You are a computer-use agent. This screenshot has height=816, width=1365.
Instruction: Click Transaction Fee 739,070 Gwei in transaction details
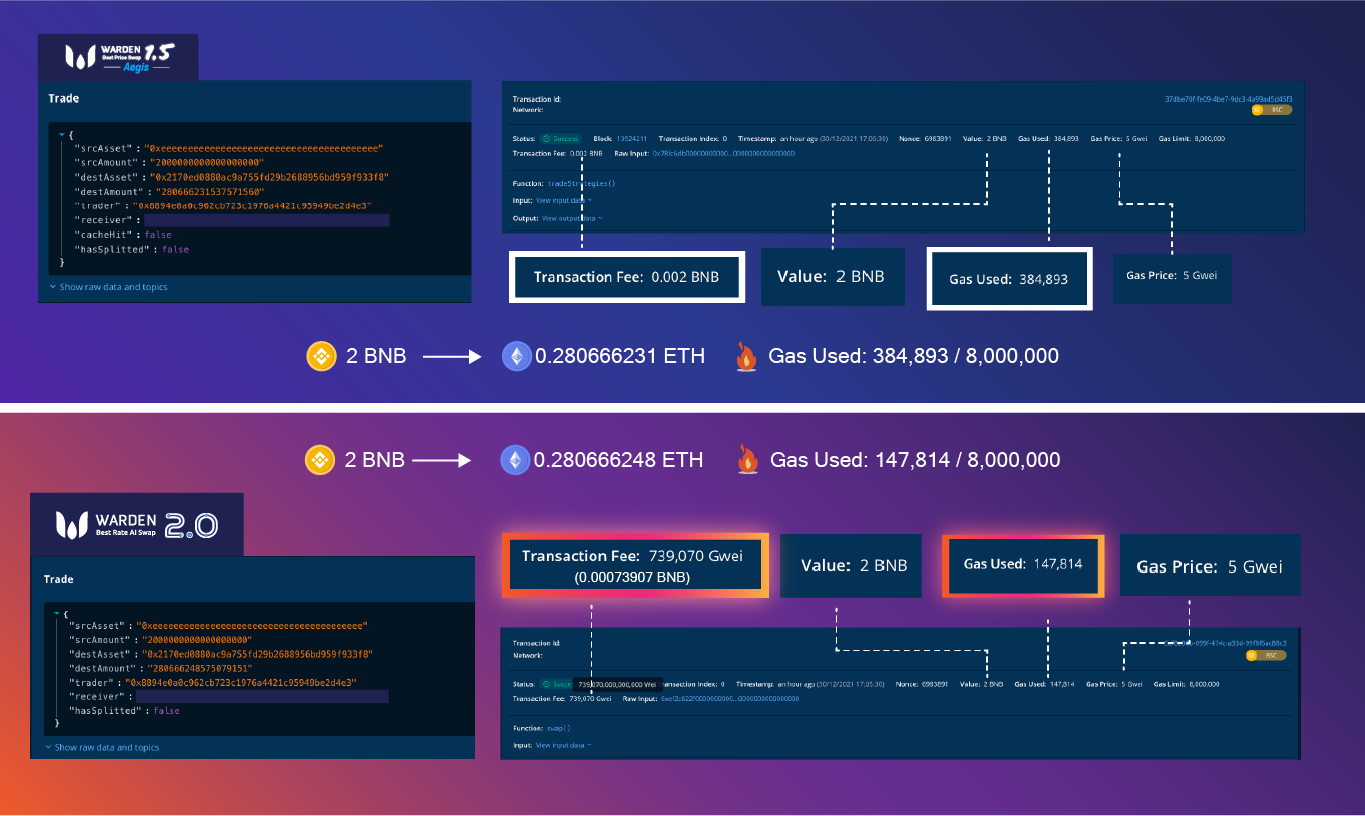[x=562, y=698]
